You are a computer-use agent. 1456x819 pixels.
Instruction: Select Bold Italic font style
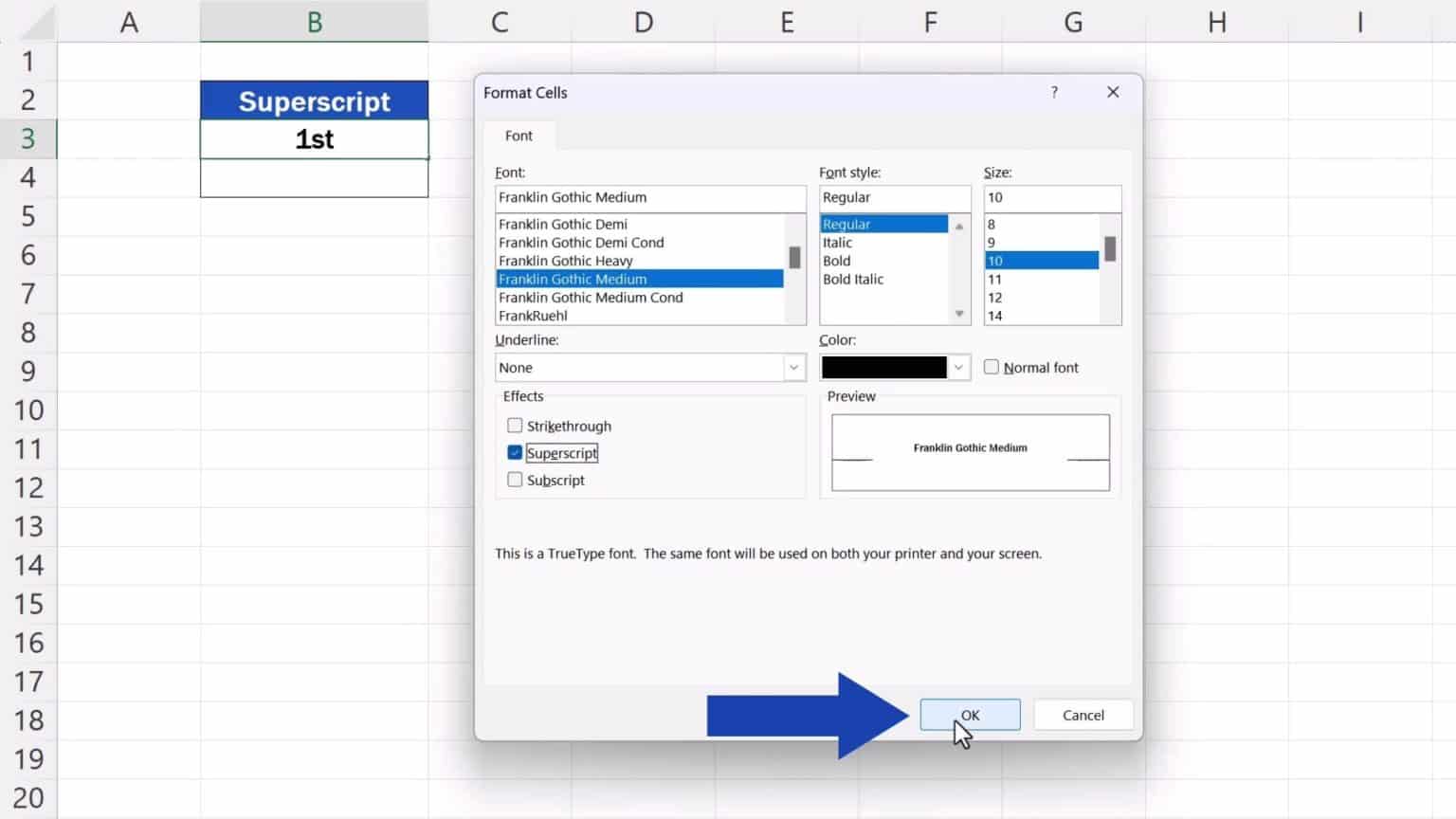pos(852,279)
